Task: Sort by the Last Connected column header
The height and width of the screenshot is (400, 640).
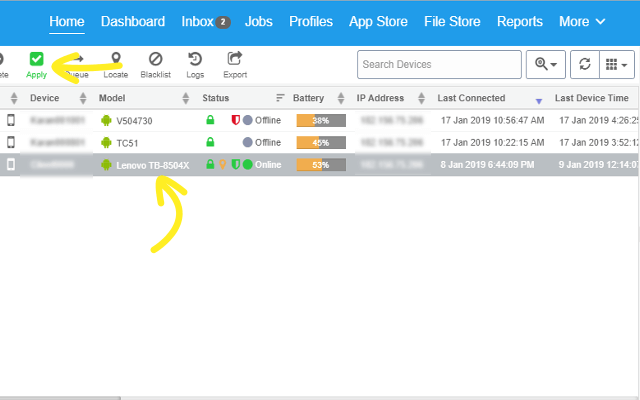Action: (471, 98)
